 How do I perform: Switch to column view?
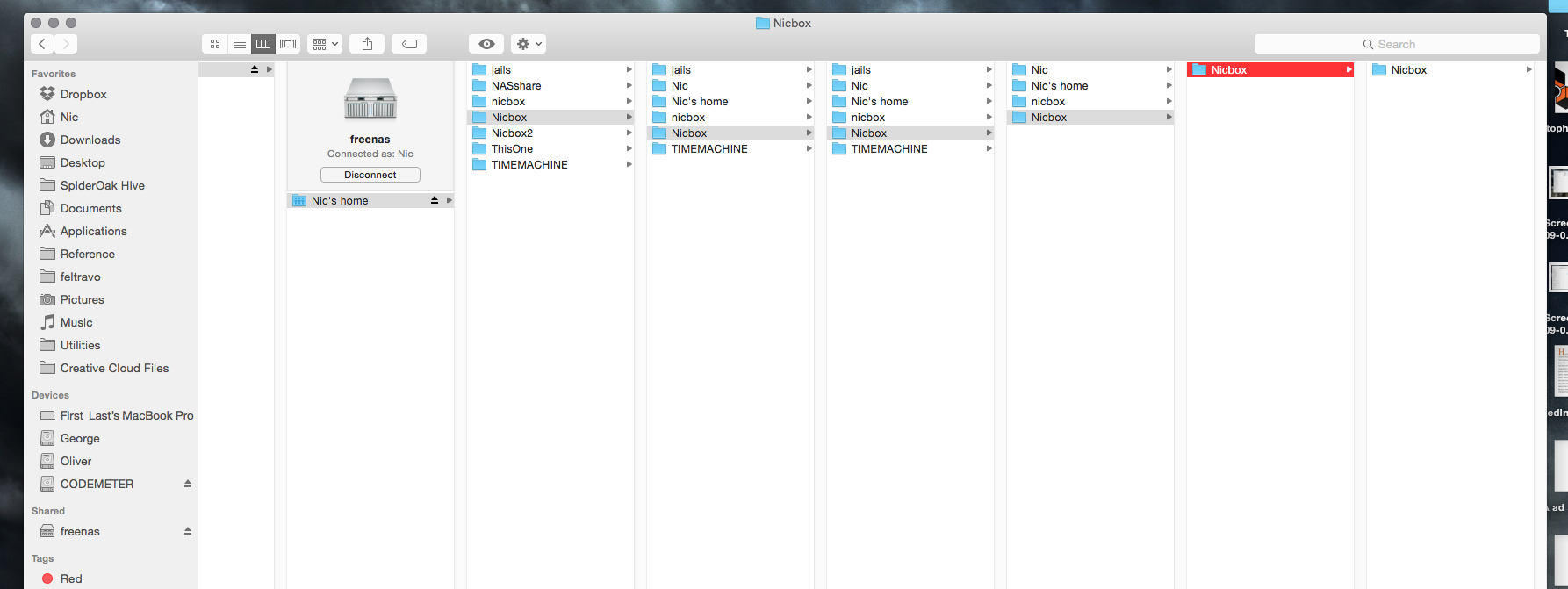(263, 44)
